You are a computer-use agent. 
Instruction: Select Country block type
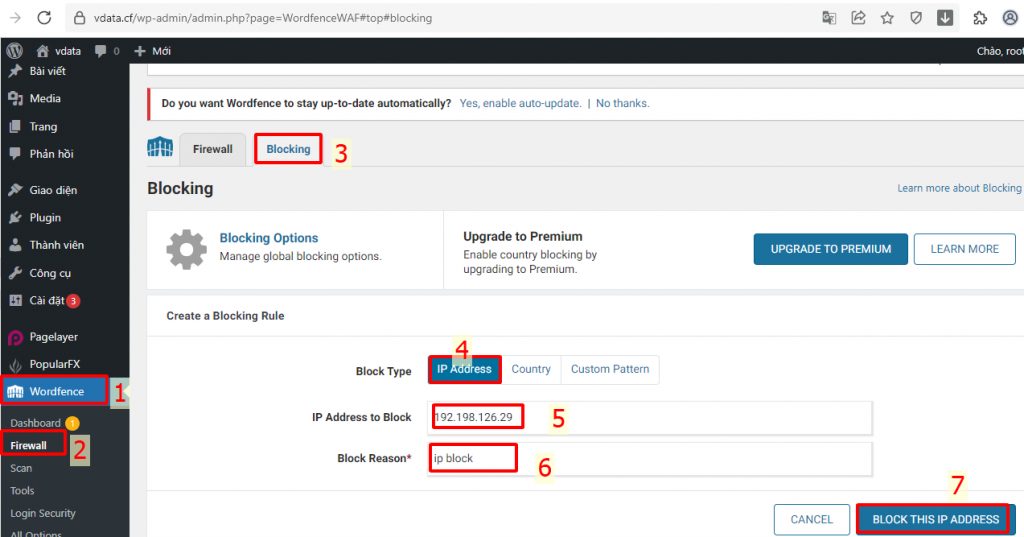click(531, 369)
